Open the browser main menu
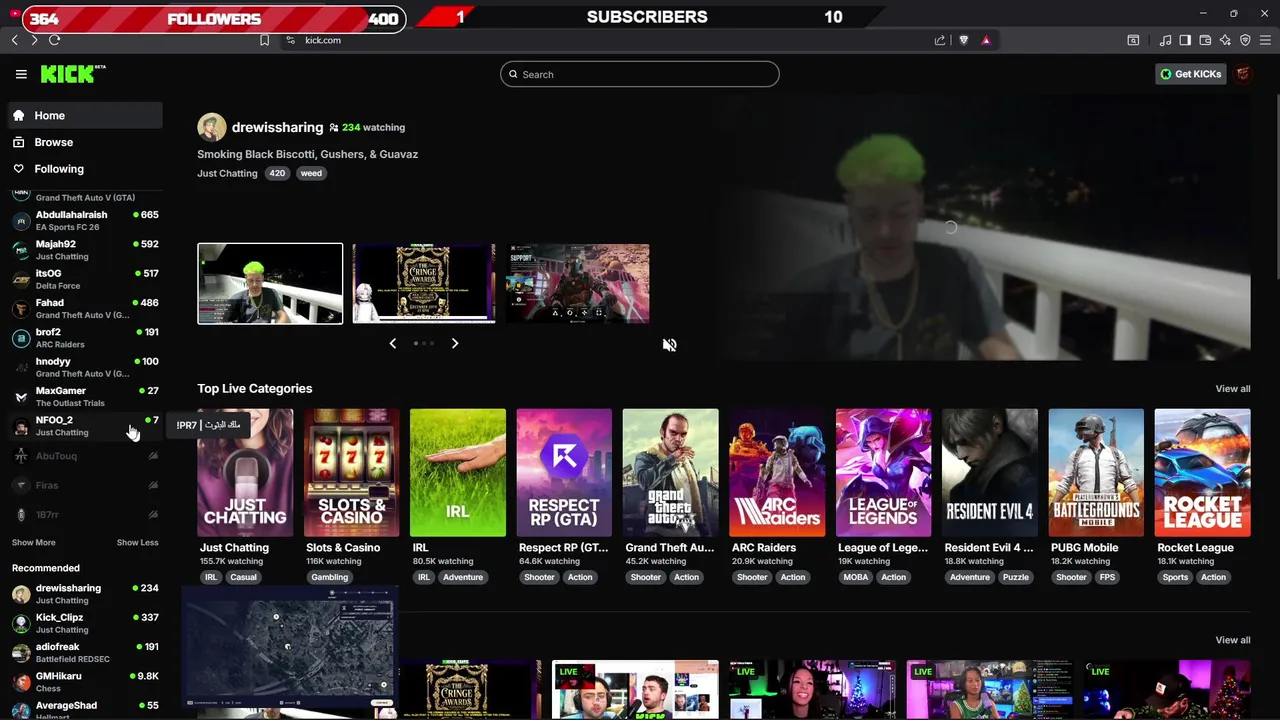 pyautogui.click(x=1266, y=40)
